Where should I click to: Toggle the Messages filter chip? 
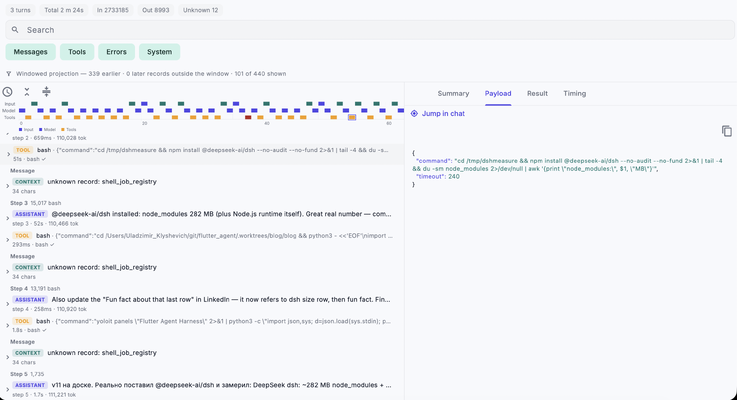31,52
